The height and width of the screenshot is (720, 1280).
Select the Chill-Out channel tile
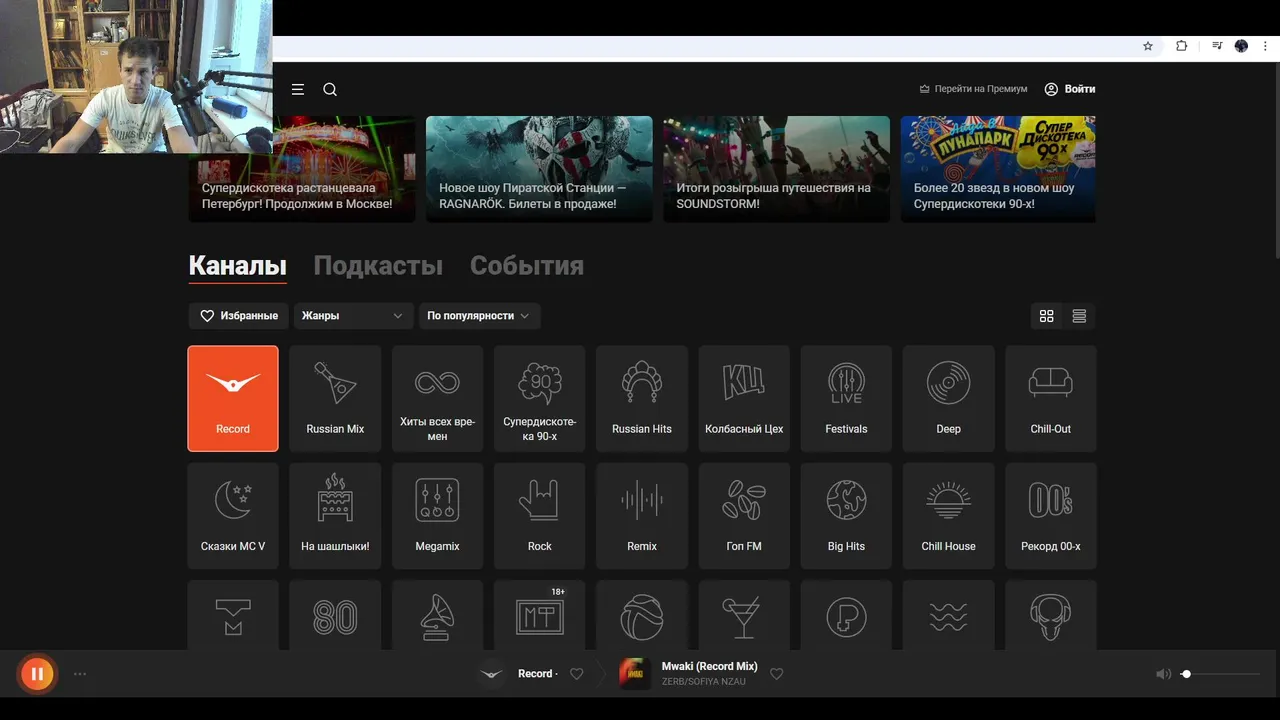click(x=1051, y=399)
